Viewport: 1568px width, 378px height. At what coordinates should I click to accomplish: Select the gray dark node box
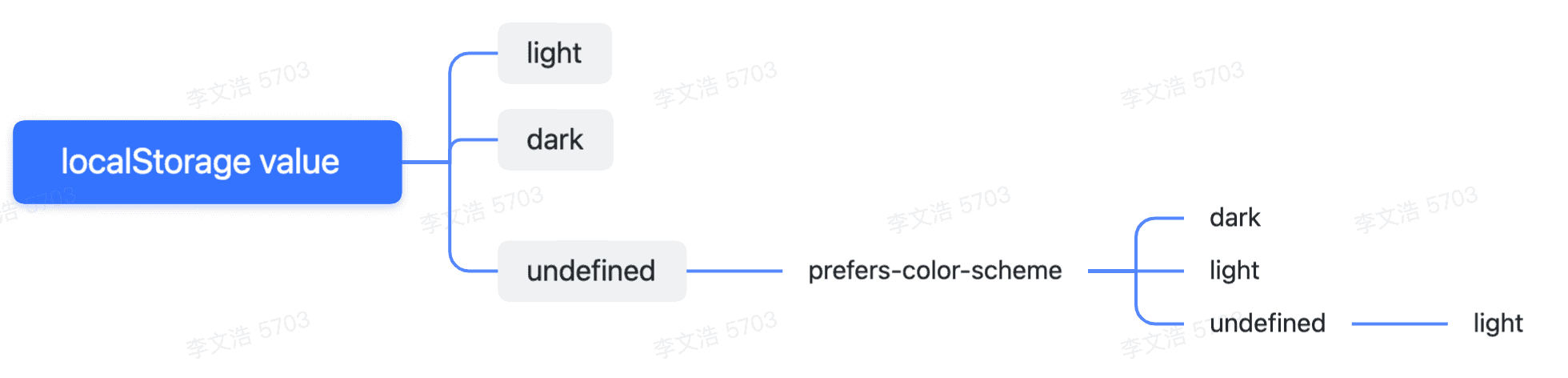pyautogui.click(x=555, y=140)
